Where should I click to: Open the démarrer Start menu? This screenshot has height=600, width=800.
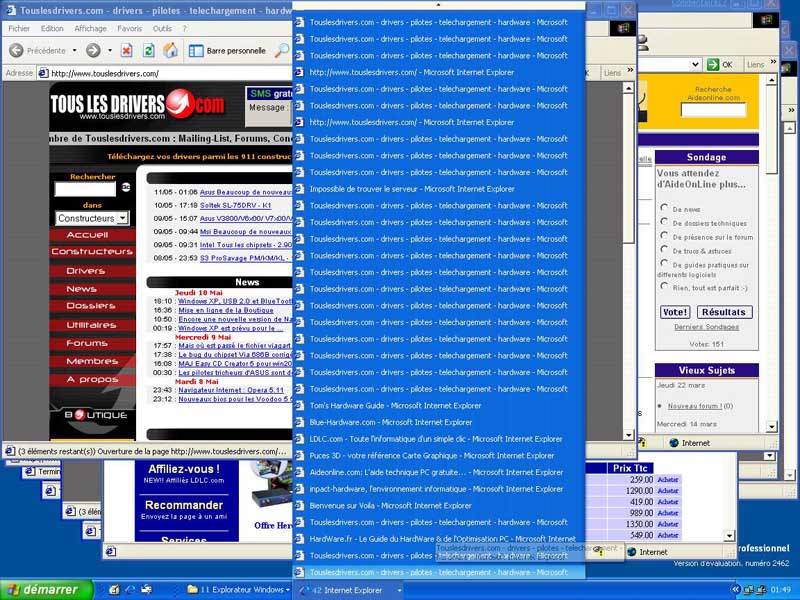pos(47,590)
